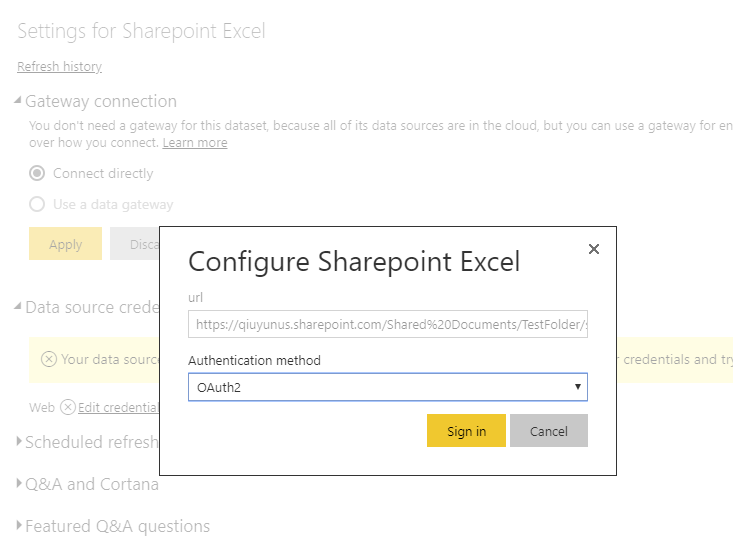
Task: Close the Configure Sharepoint Excel dialog
Action: click(594, 249)
